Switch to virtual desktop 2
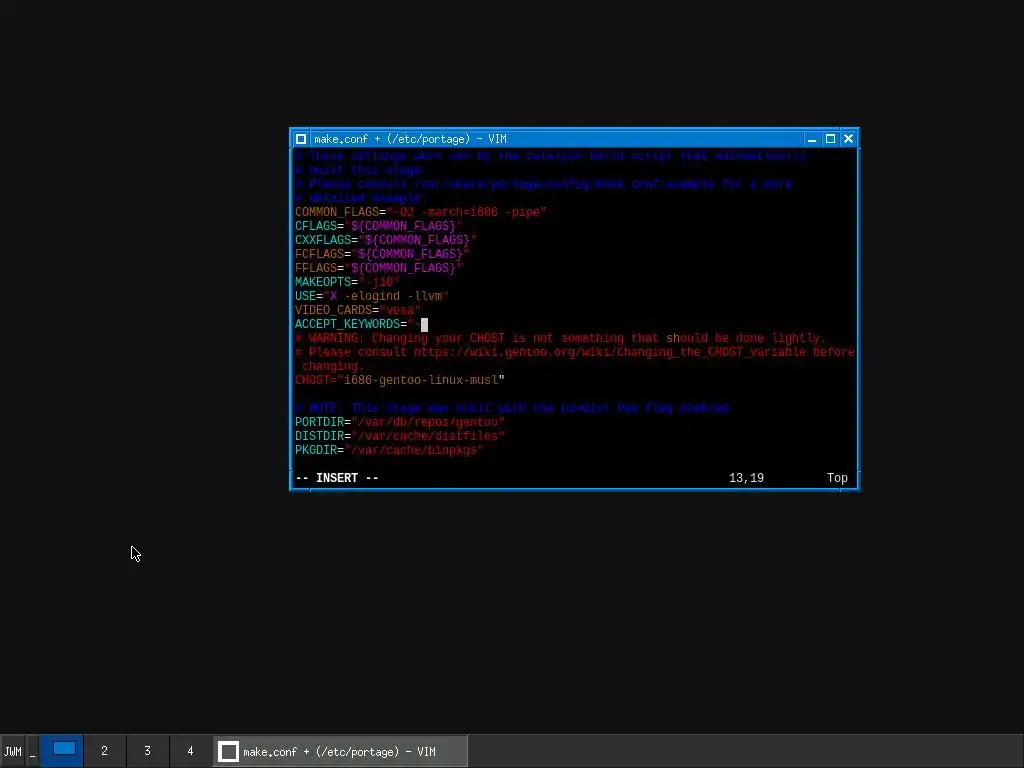 pyautogui.click(x=104, y=752)
